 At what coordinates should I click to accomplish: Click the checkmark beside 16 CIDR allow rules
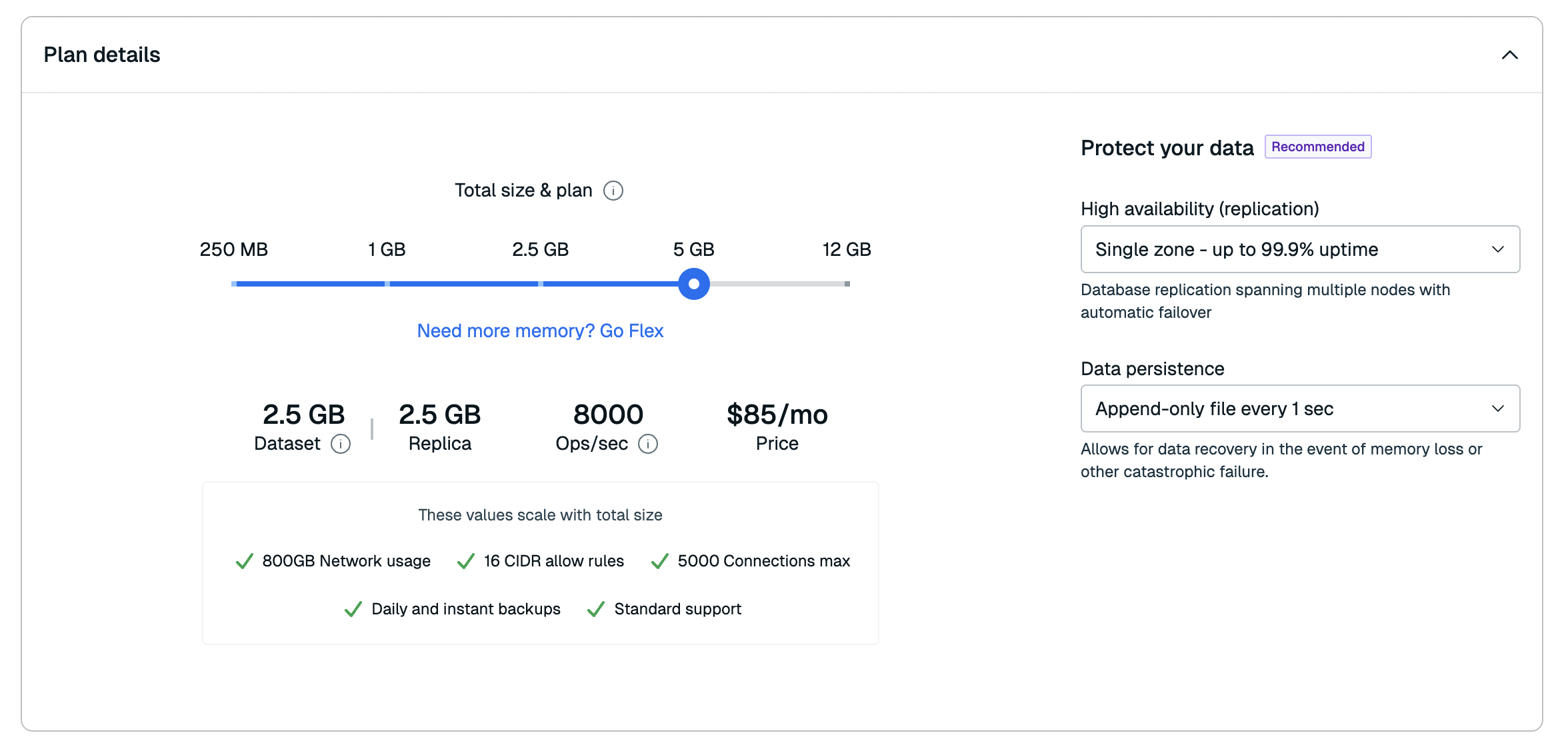click(466, 561)
